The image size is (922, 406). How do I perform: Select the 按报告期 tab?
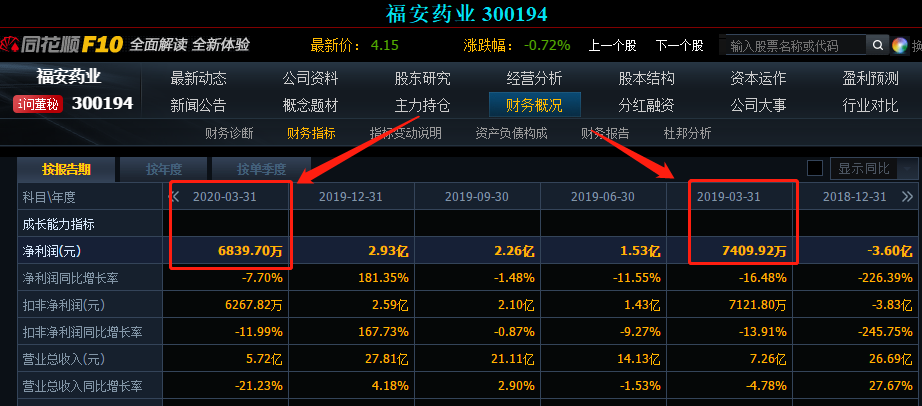tap(66, 169)
